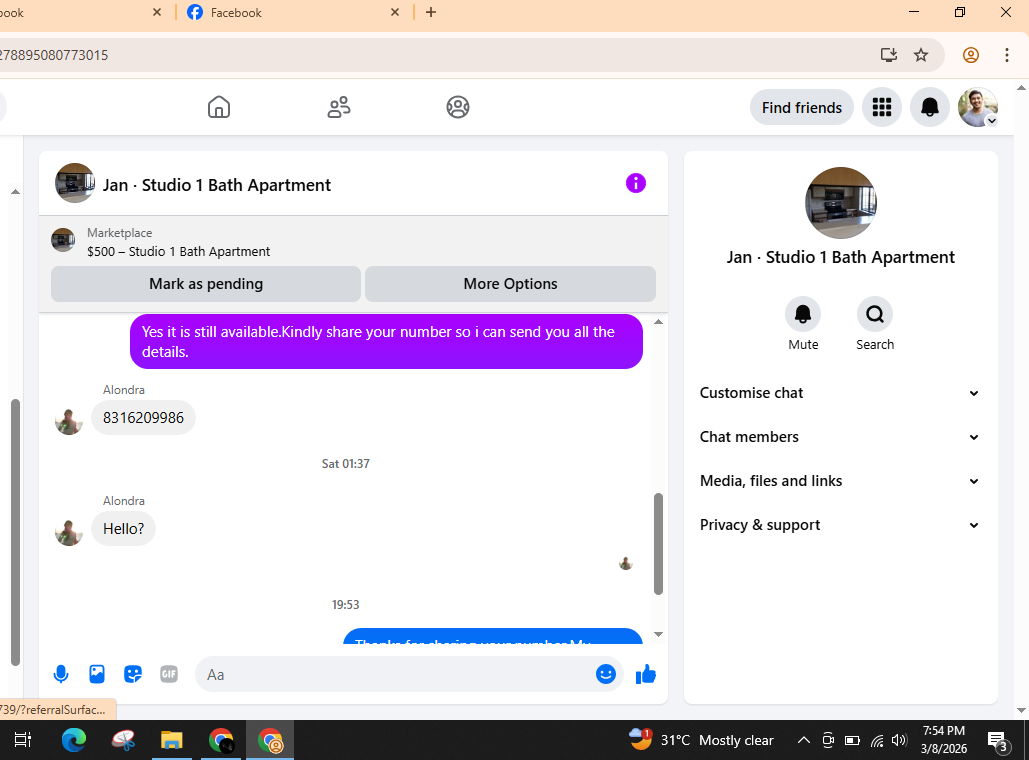1029x760 pixels.
Task: Click the address bar URL
Action: pos(54,55)
